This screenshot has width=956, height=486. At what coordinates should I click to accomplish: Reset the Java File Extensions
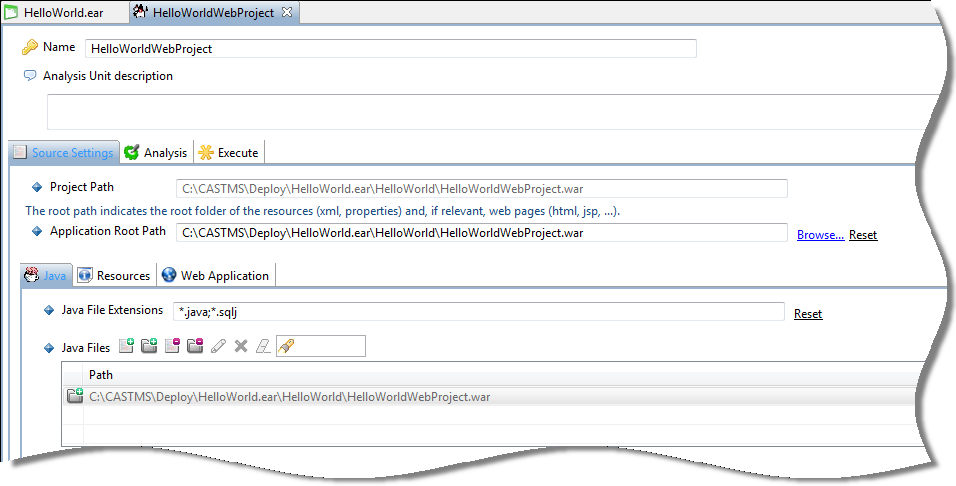coord(808,314)
